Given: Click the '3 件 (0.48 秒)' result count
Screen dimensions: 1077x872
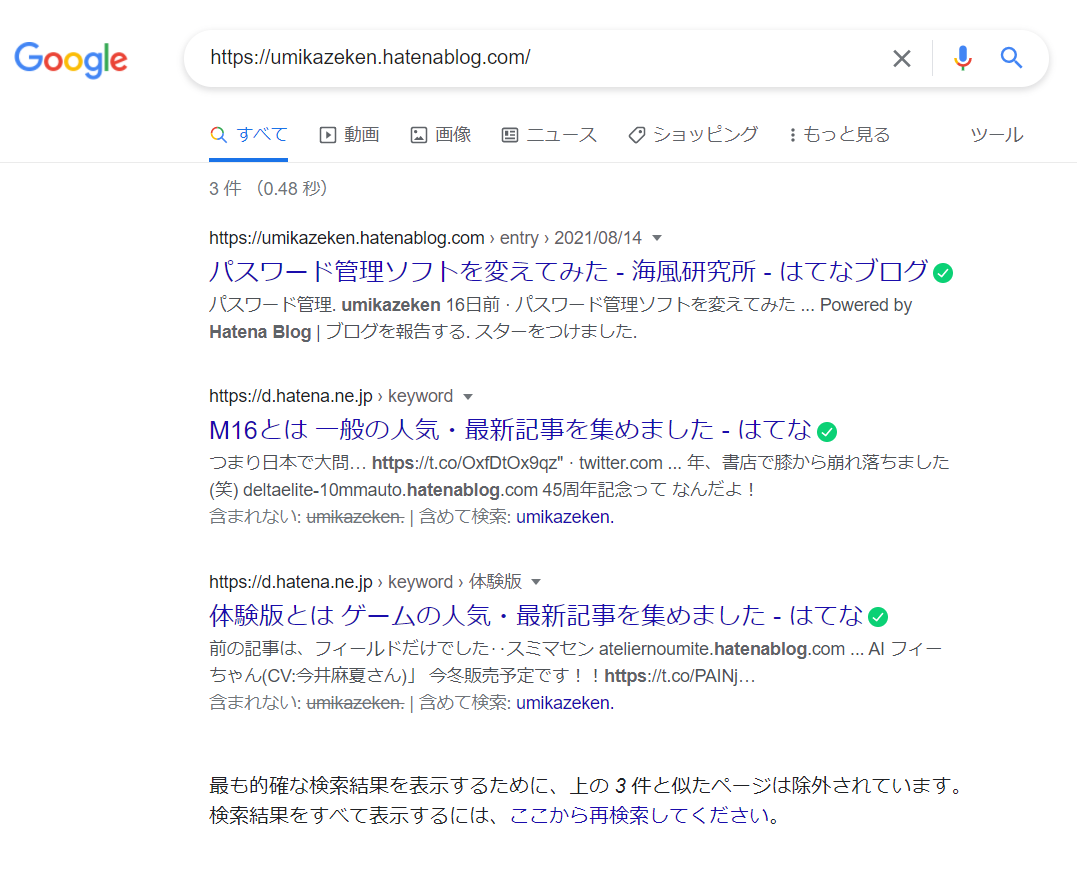Looking at the screenshot, I should point(268,188).
